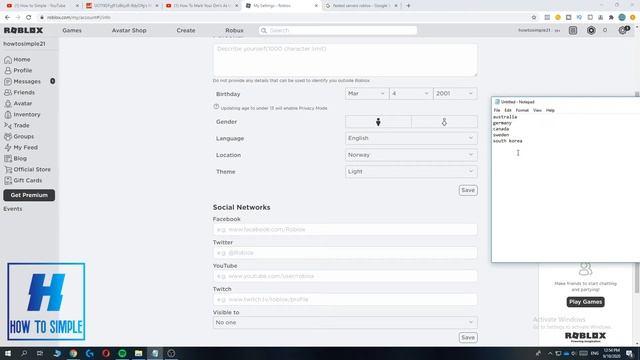
Task: Open Trade from the sidebar
Action: point(17,126)
